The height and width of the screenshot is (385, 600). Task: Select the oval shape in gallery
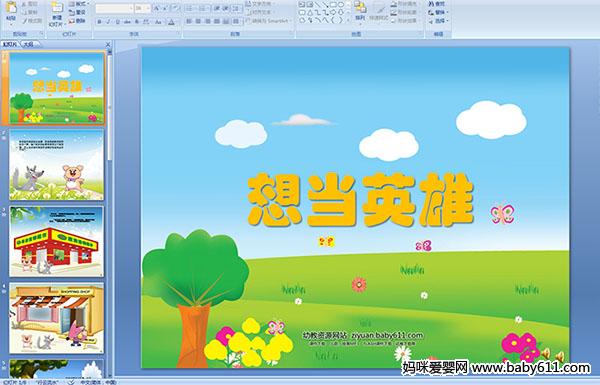point(341,5)
